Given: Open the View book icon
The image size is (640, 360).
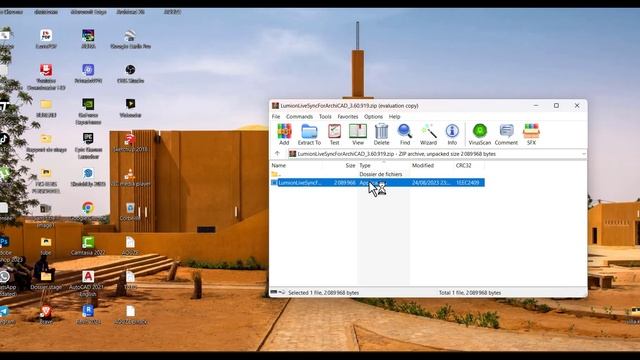Looking at the screenshot, I should tap(358, 135).
